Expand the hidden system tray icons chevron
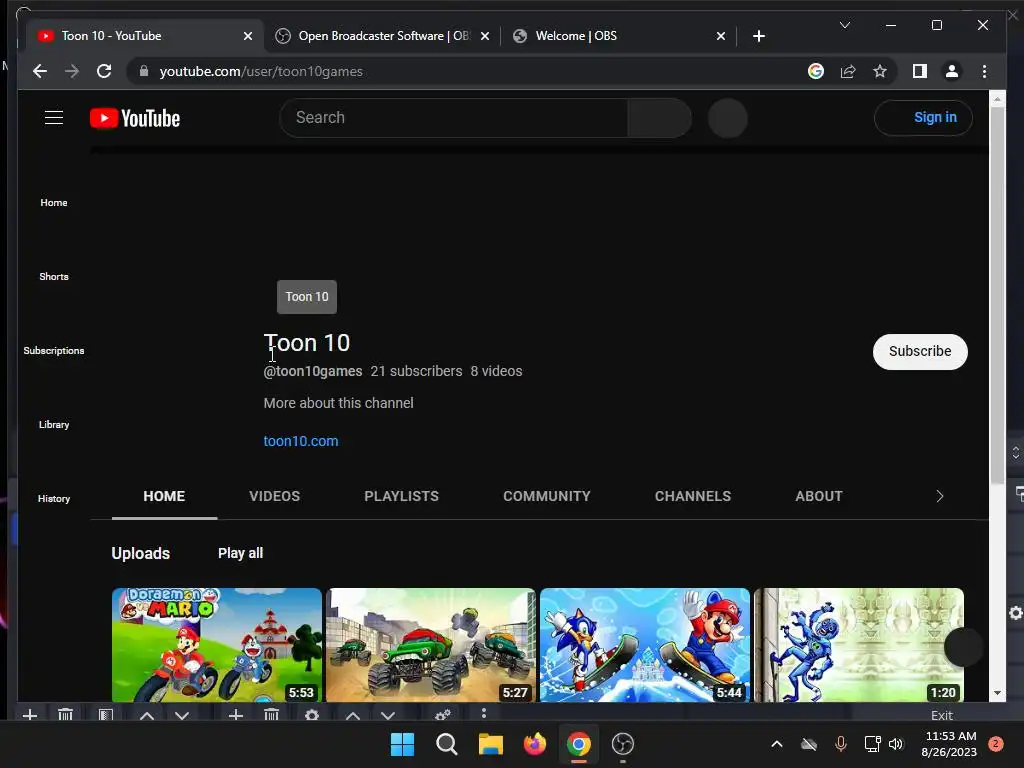 (776, 744)
